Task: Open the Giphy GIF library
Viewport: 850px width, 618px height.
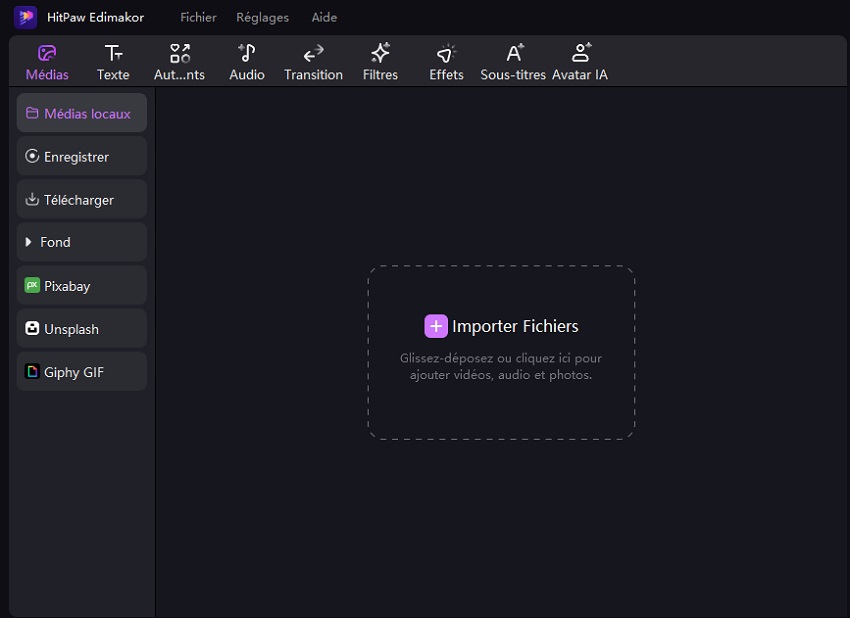Action: coord(82,371)
